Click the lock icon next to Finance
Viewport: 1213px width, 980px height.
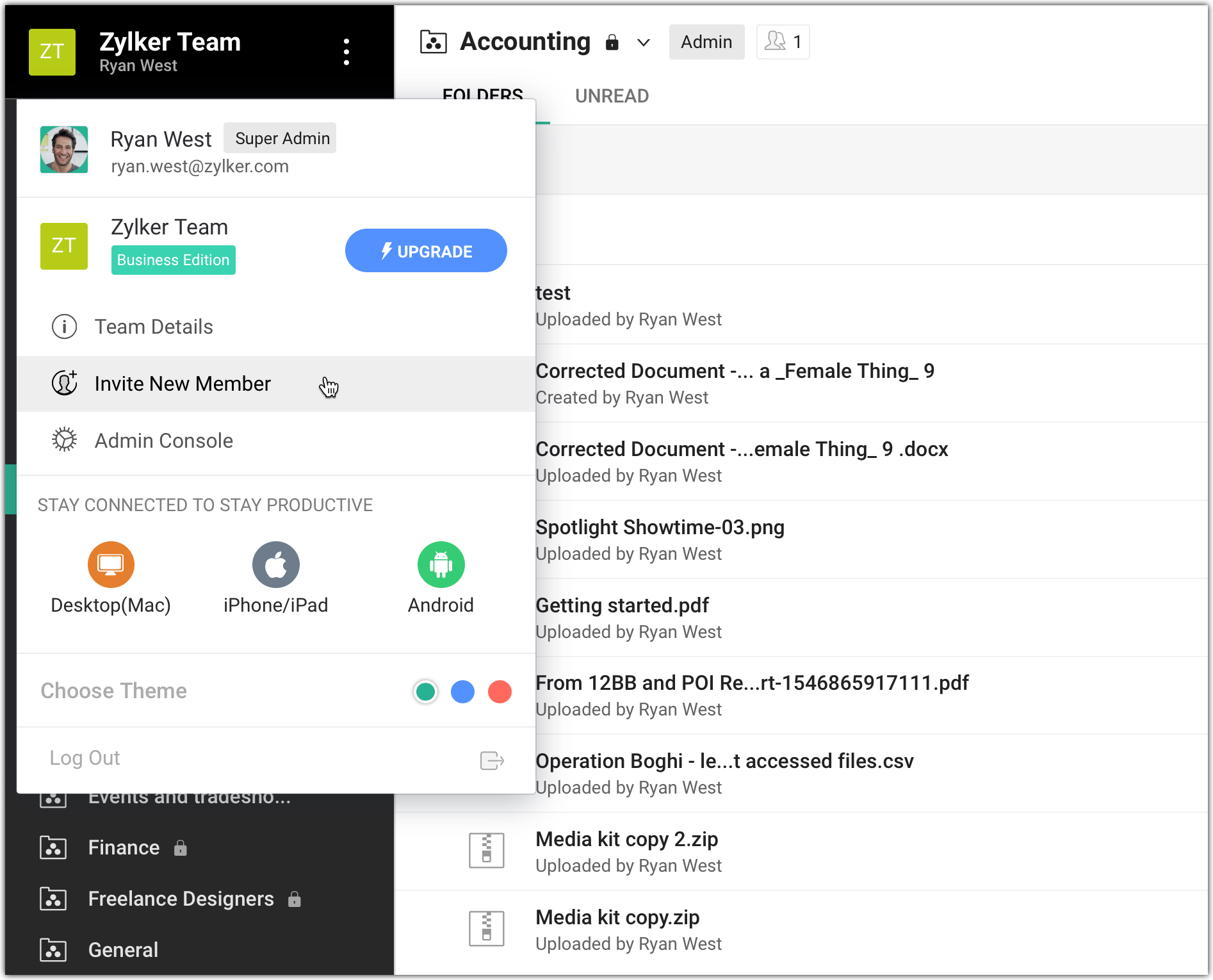[x=181, y=848]
